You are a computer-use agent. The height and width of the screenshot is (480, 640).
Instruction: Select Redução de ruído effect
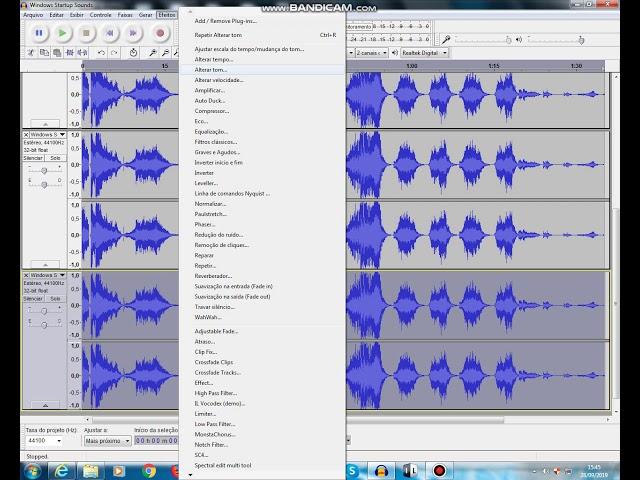pyautogui.click(x=262, y=235)
